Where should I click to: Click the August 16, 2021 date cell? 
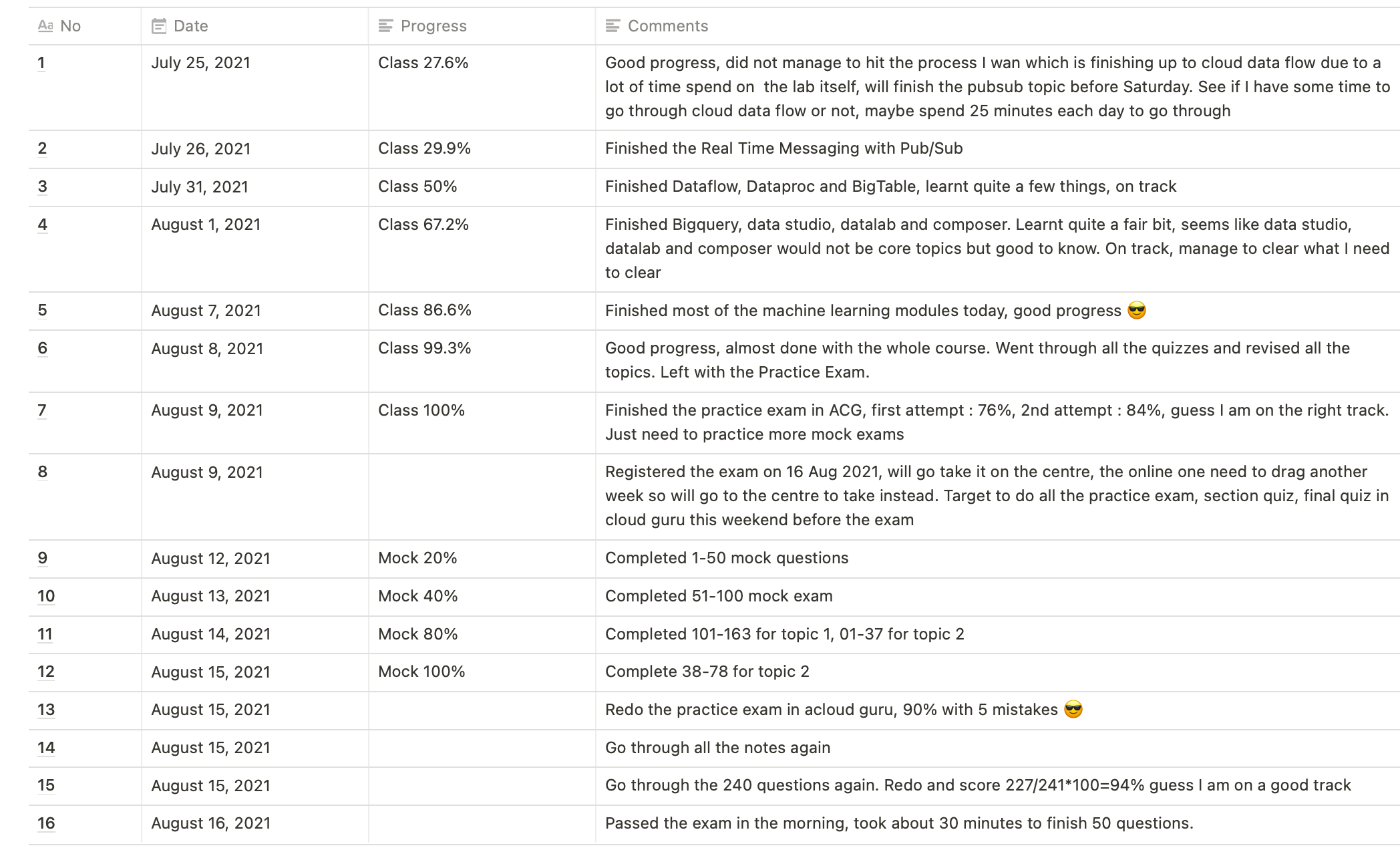point(210,823)
